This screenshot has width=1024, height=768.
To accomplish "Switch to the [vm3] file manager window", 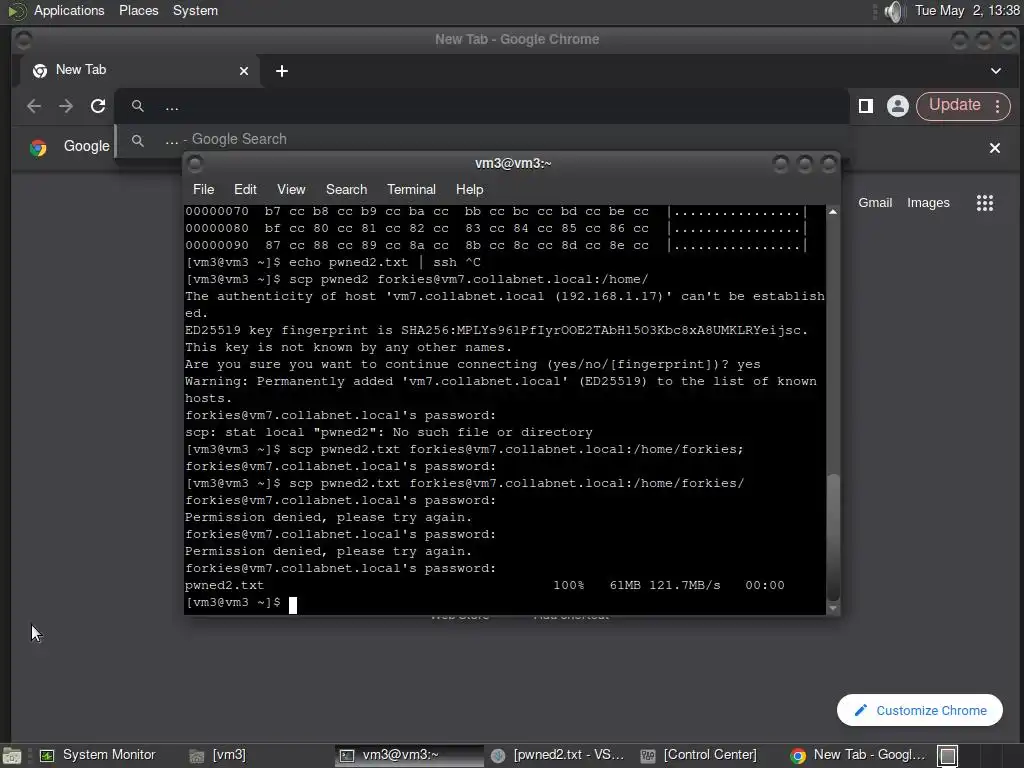I will pyautogui.click(x=219, y=755).
